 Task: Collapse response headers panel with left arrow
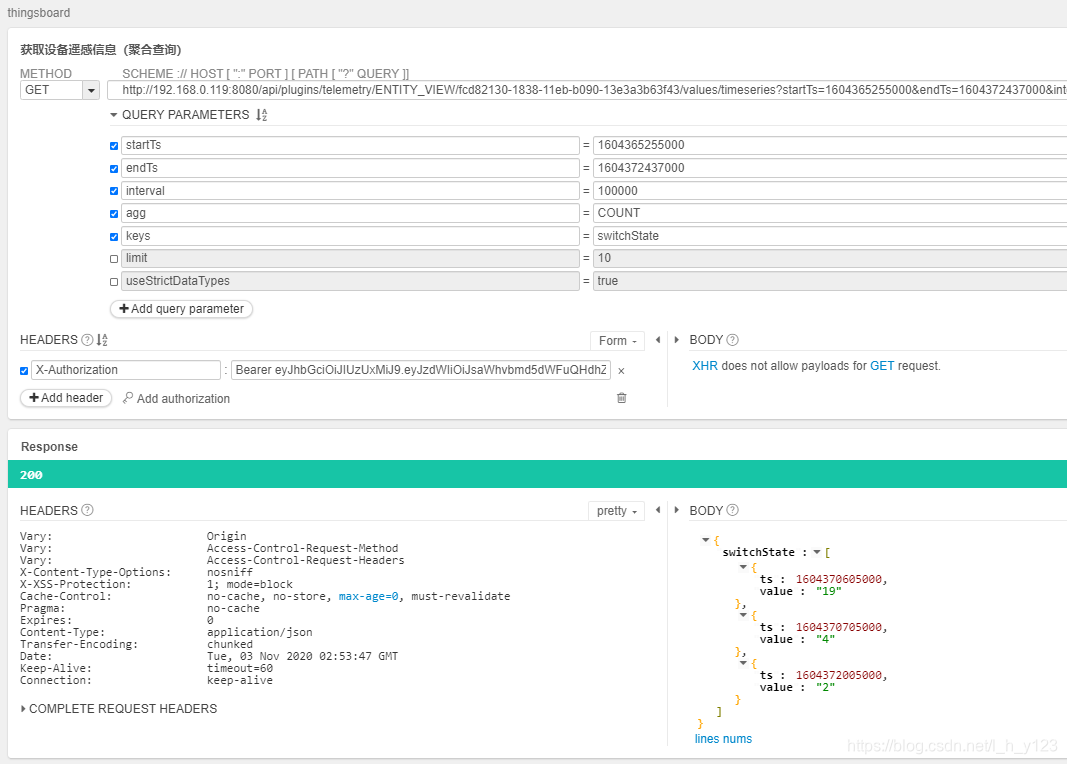click(658, 510)
